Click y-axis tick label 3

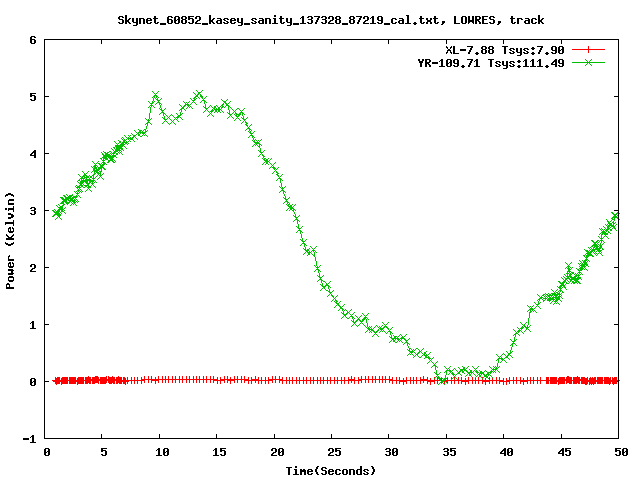tap(33, 211)
